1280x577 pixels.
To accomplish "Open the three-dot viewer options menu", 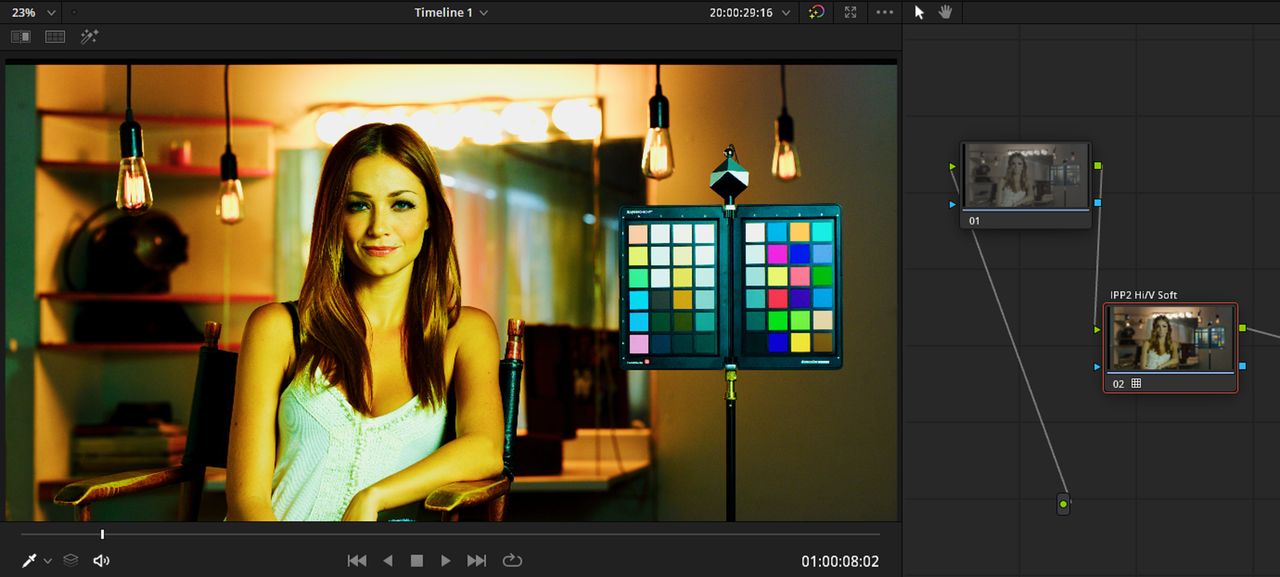I will (885, 13).
